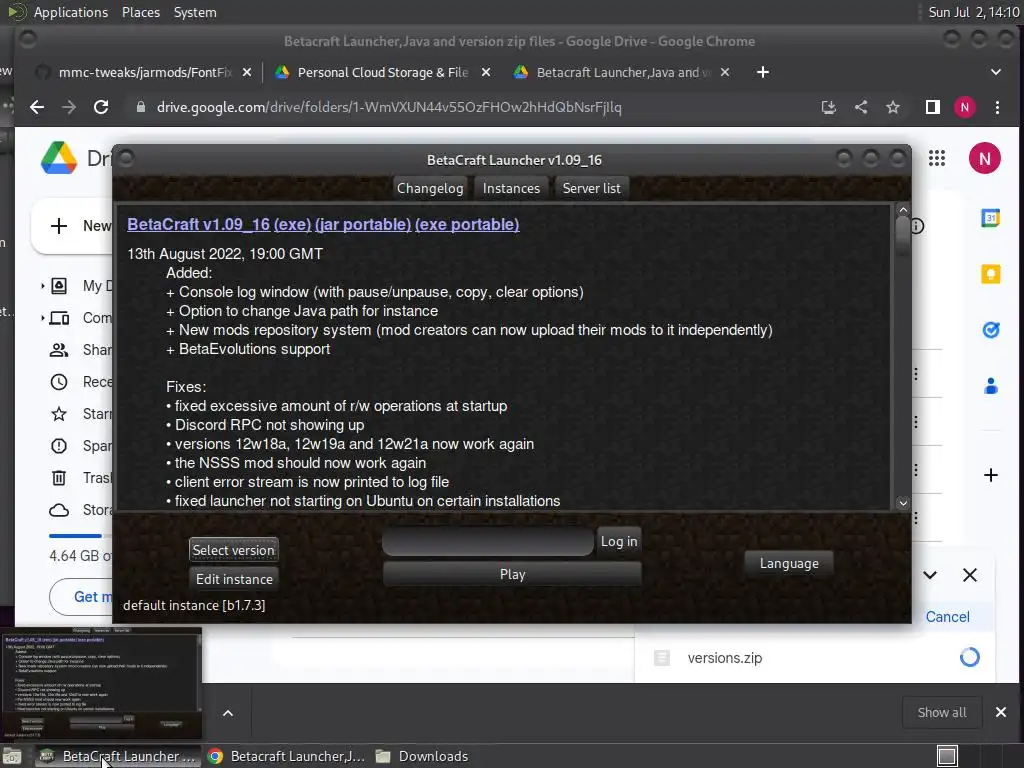1024x768 pixels.
Task: Click the Edit instance button
Action: pyautogui.click(x=234, y=579)
